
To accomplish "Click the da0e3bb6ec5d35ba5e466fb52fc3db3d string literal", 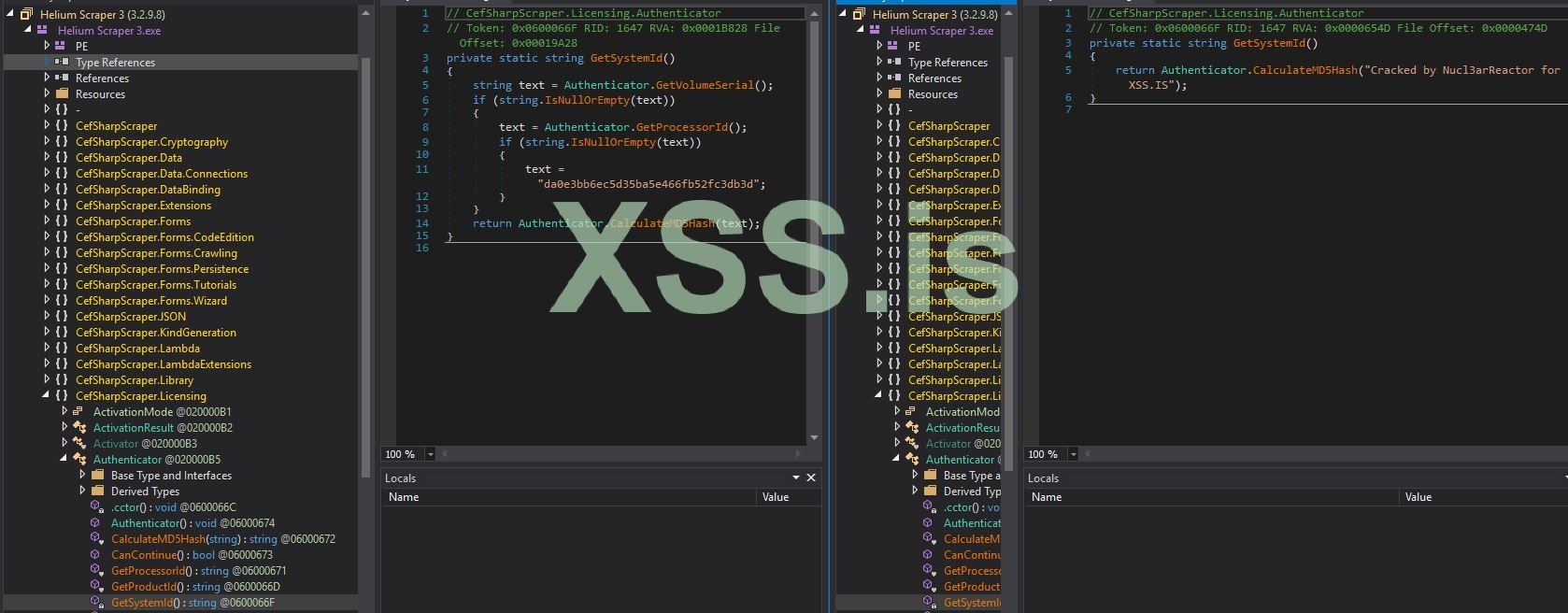I will click(x=651, y=184).
